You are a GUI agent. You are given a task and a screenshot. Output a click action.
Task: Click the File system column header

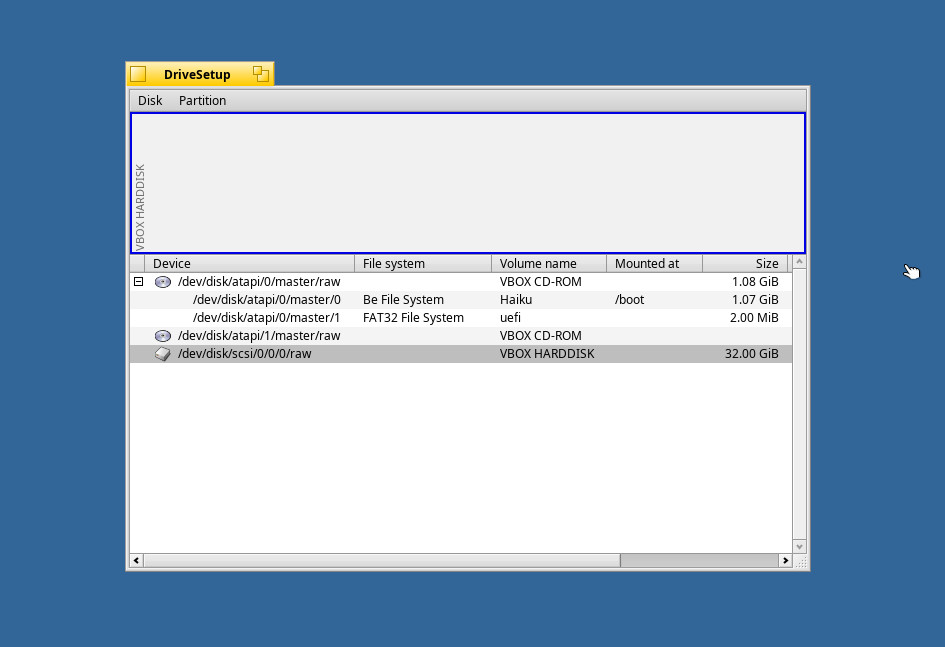[x=422, y=264]
